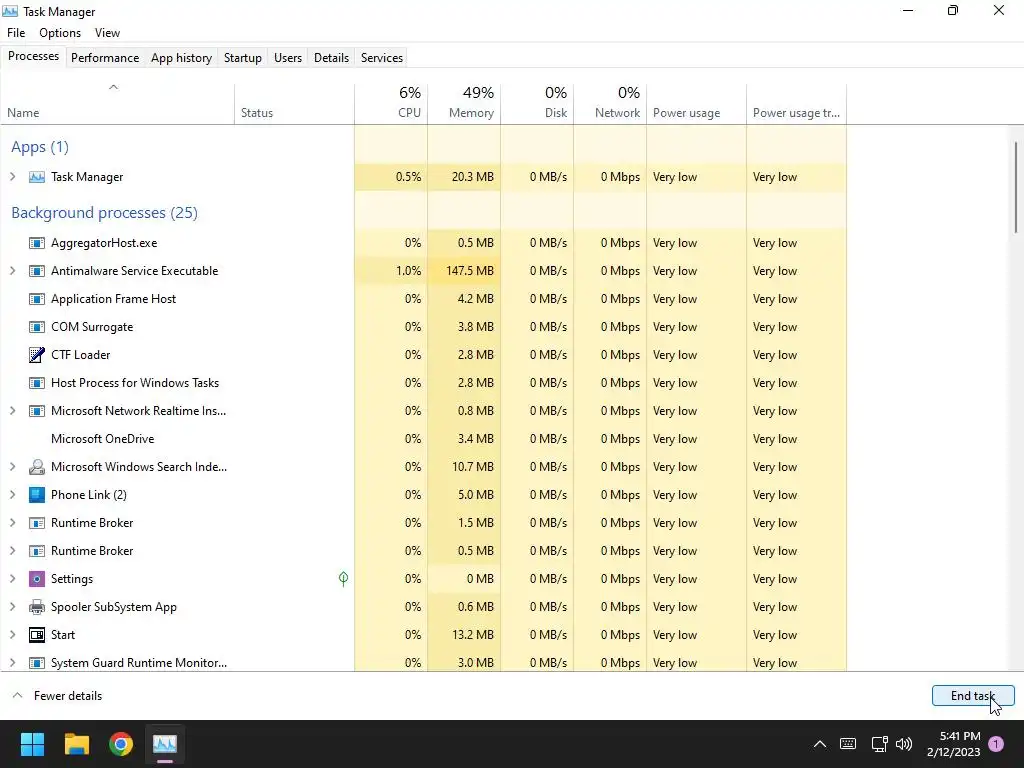Viewport: 1024px width, 768px height.
Task: Expand the 1.5 MB Runtime Broker row
Action: 12,523
